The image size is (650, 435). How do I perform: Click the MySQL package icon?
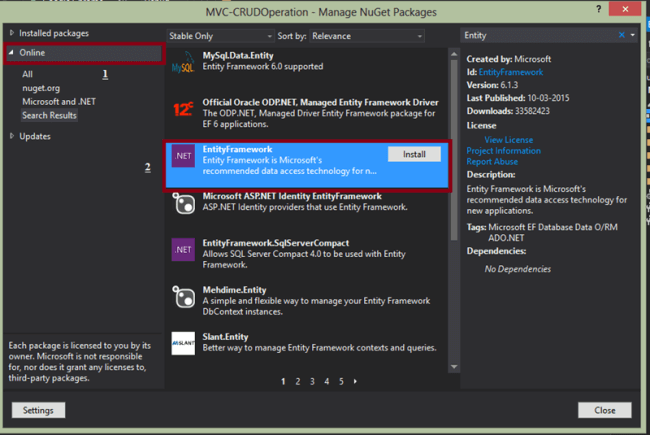point(183,62)
